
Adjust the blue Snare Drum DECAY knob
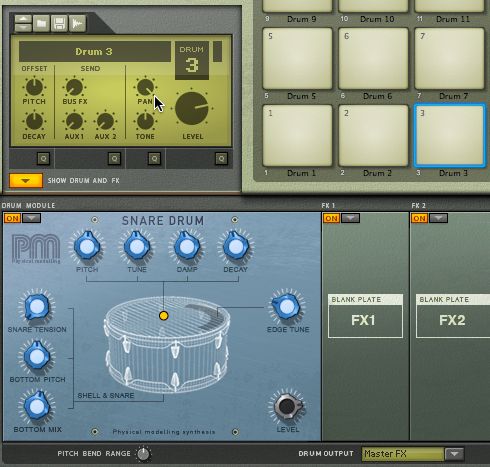(236, 247)
